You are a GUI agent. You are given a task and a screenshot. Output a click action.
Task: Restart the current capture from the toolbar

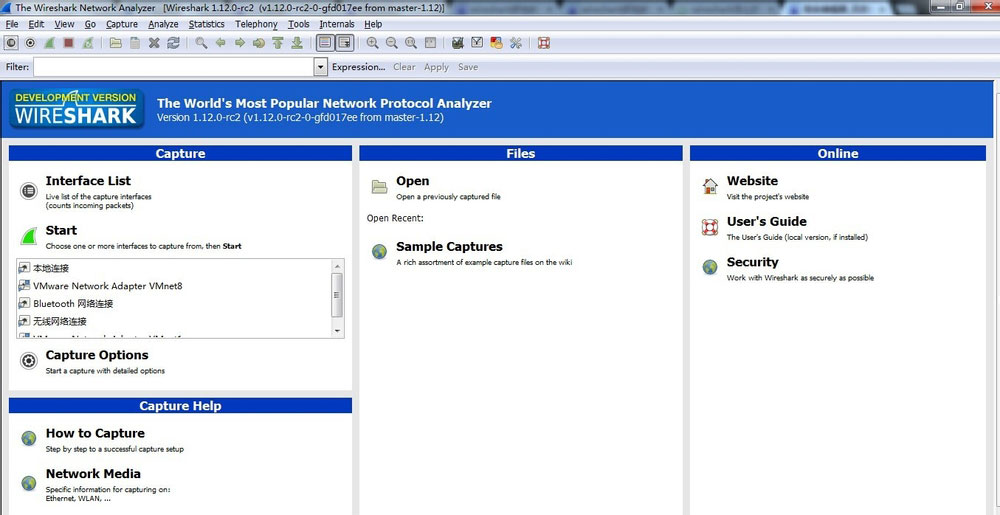[88, 43]
